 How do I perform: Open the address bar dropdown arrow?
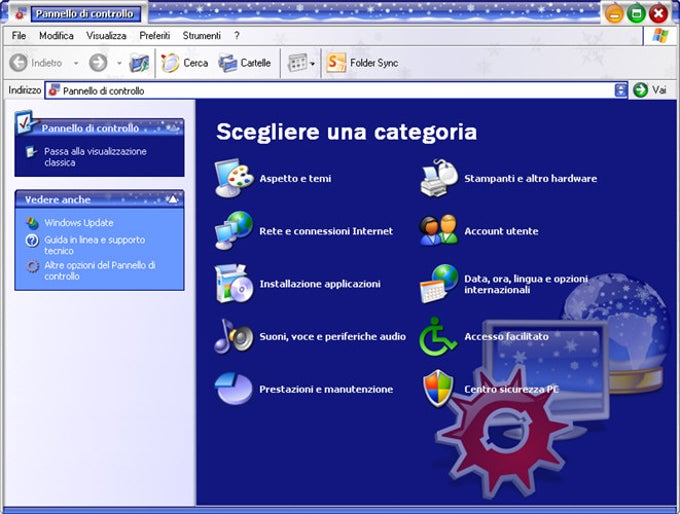click(621, 90)
